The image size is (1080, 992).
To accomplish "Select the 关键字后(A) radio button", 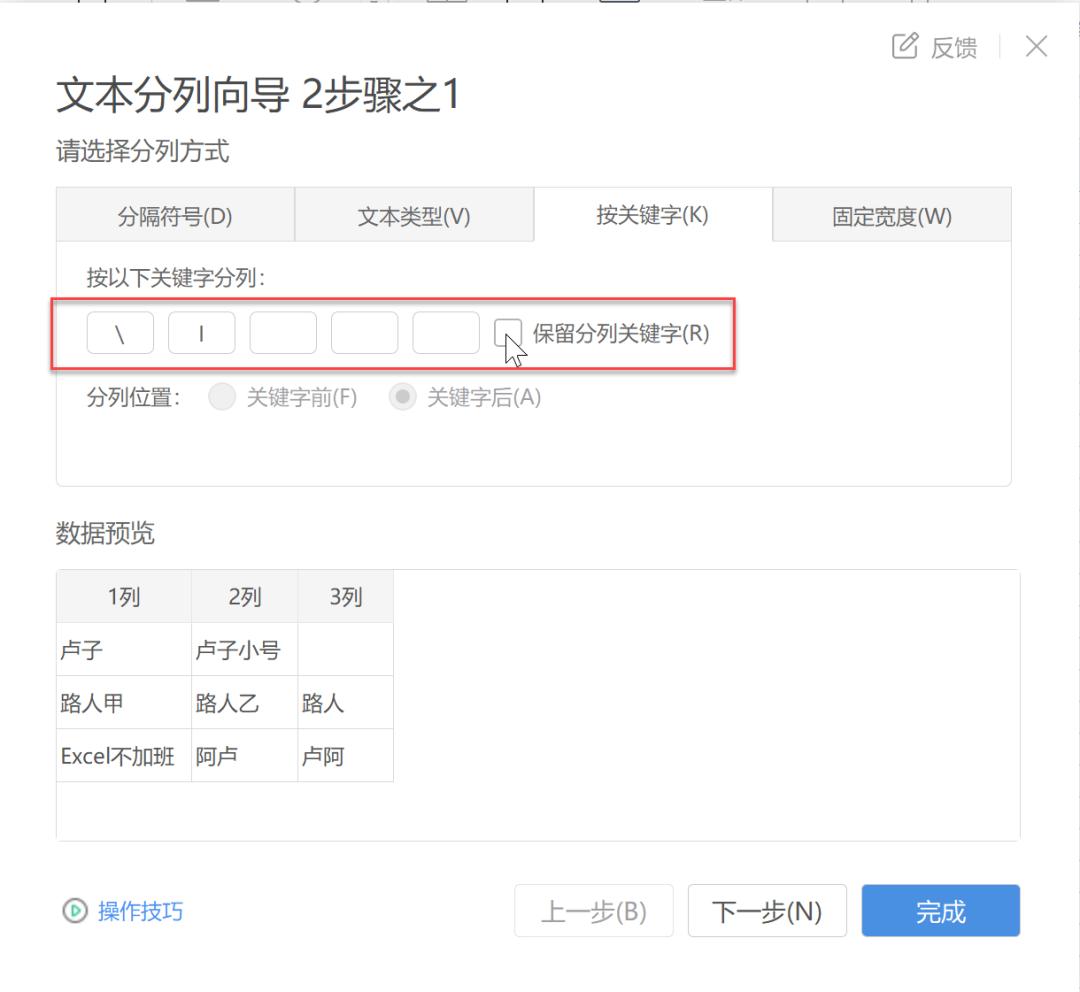I will click(x=404, y=397).
